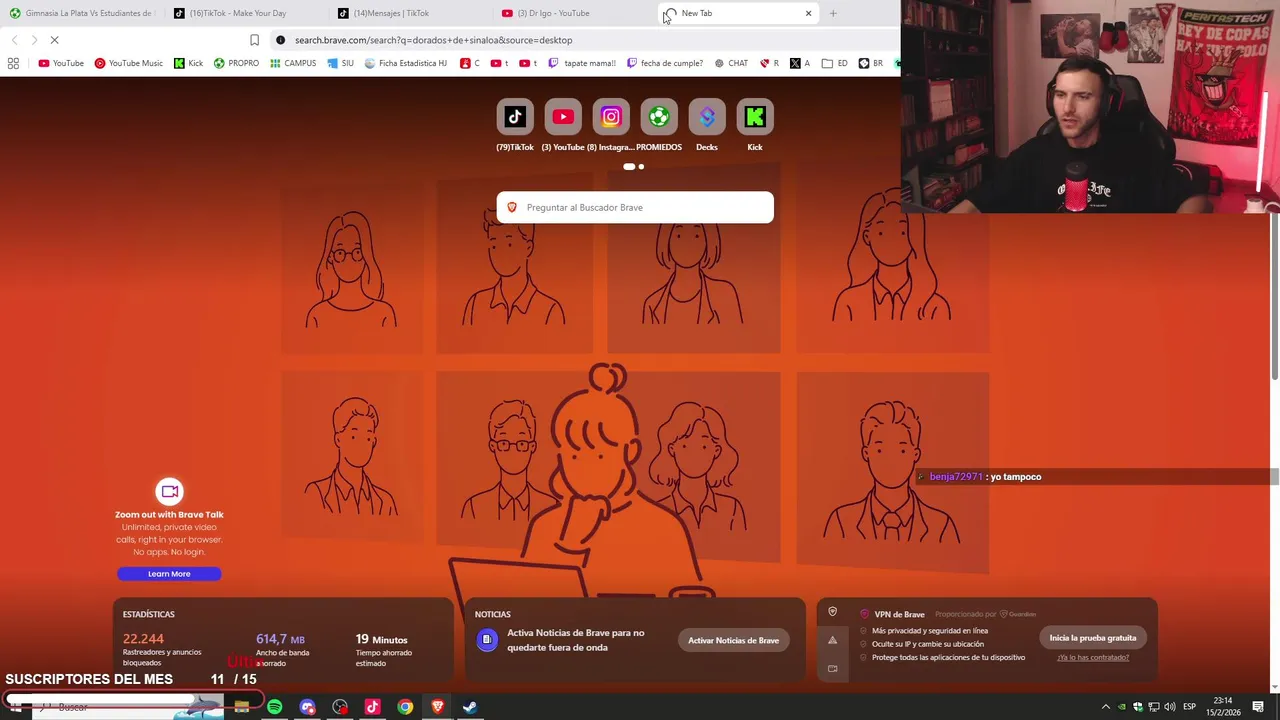
Task: Open Steam from the taskbar
Action: [x=469, y=707]
